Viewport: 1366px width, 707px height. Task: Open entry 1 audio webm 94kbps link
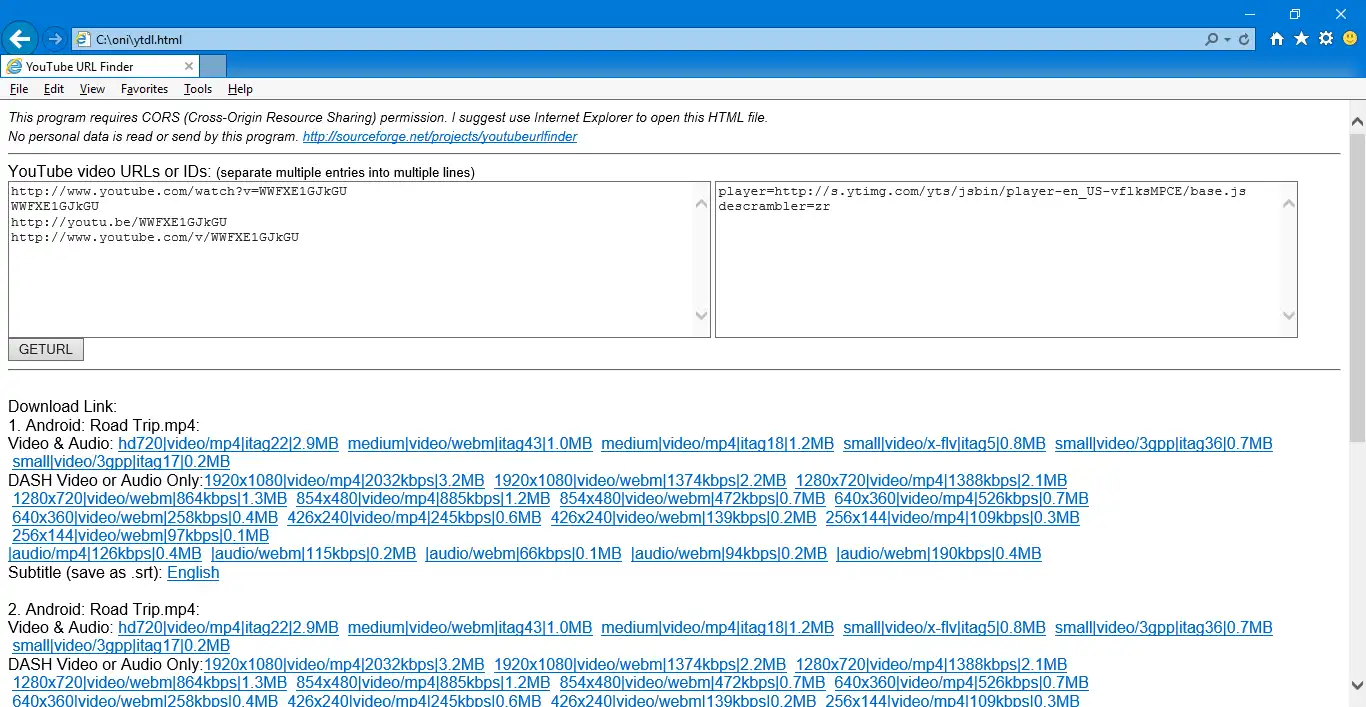(x=729, y=553)
